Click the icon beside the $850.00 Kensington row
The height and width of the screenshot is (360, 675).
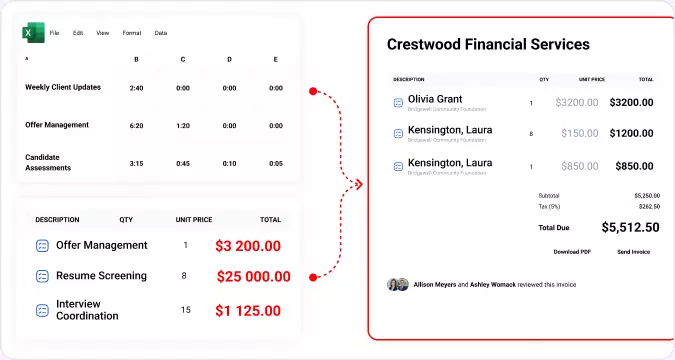pyautogui.click(x=398, y=166)
